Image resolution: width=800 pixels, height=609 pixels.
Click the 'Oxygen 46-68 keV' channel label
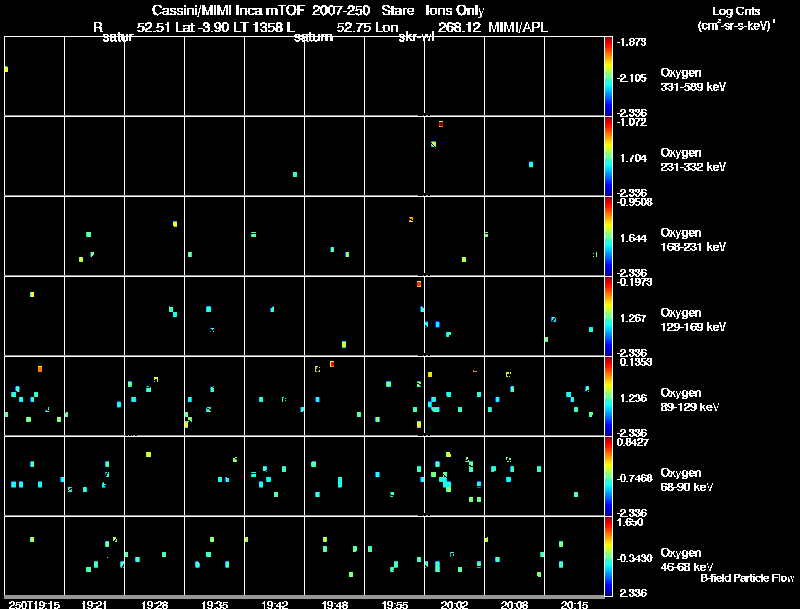pos(687,560)
